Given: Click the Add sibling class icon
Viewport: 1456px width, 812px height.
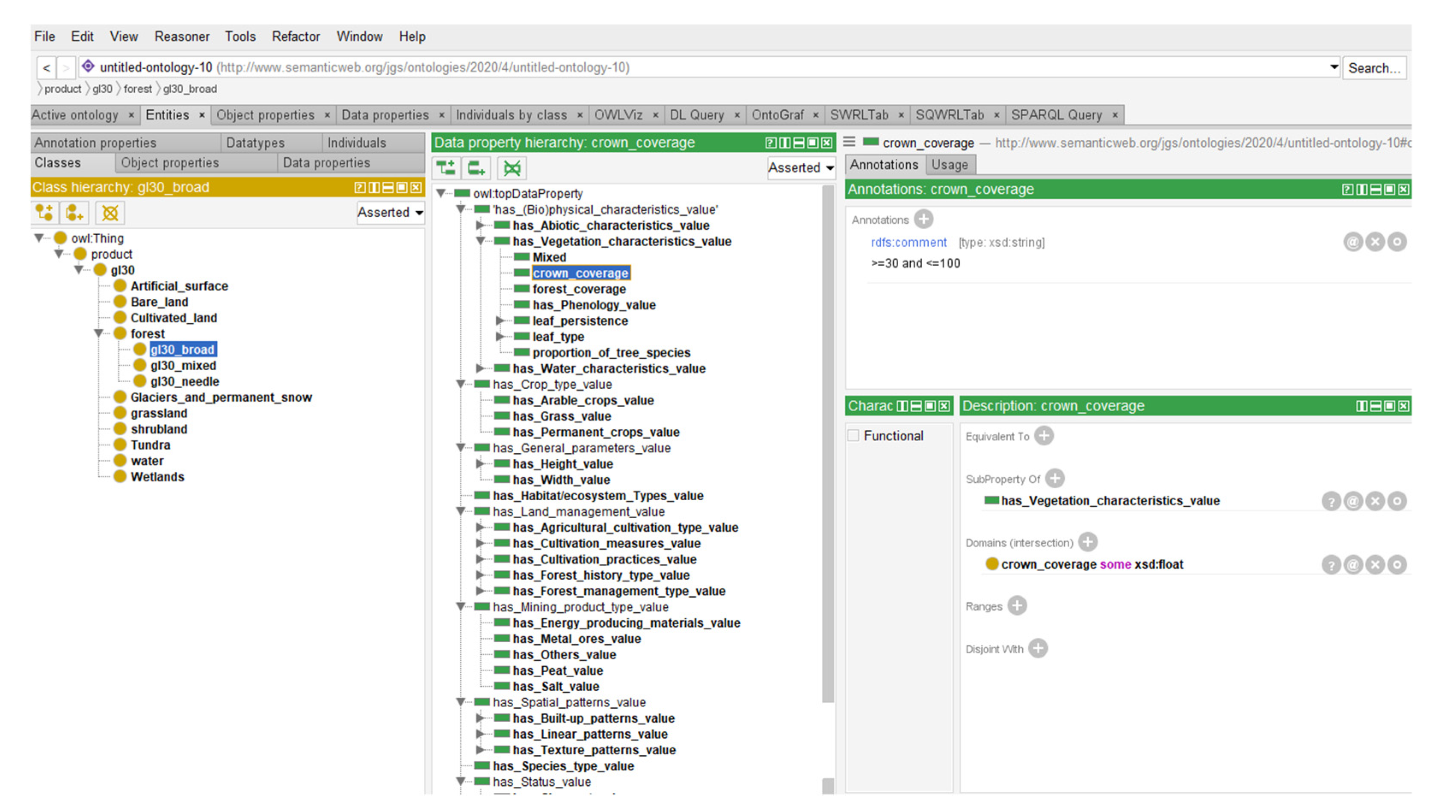Looking at the screenshot, I should [74, 213].
